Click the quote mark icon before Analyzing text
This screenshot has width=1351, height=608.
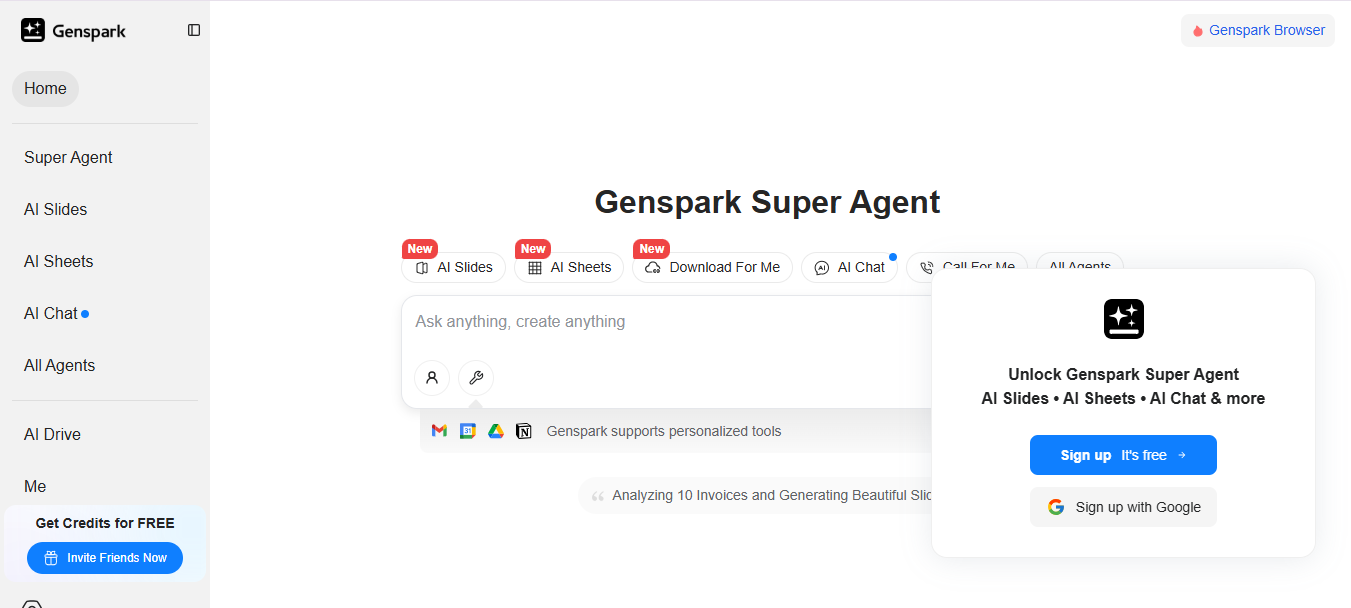tap(598, 496)
